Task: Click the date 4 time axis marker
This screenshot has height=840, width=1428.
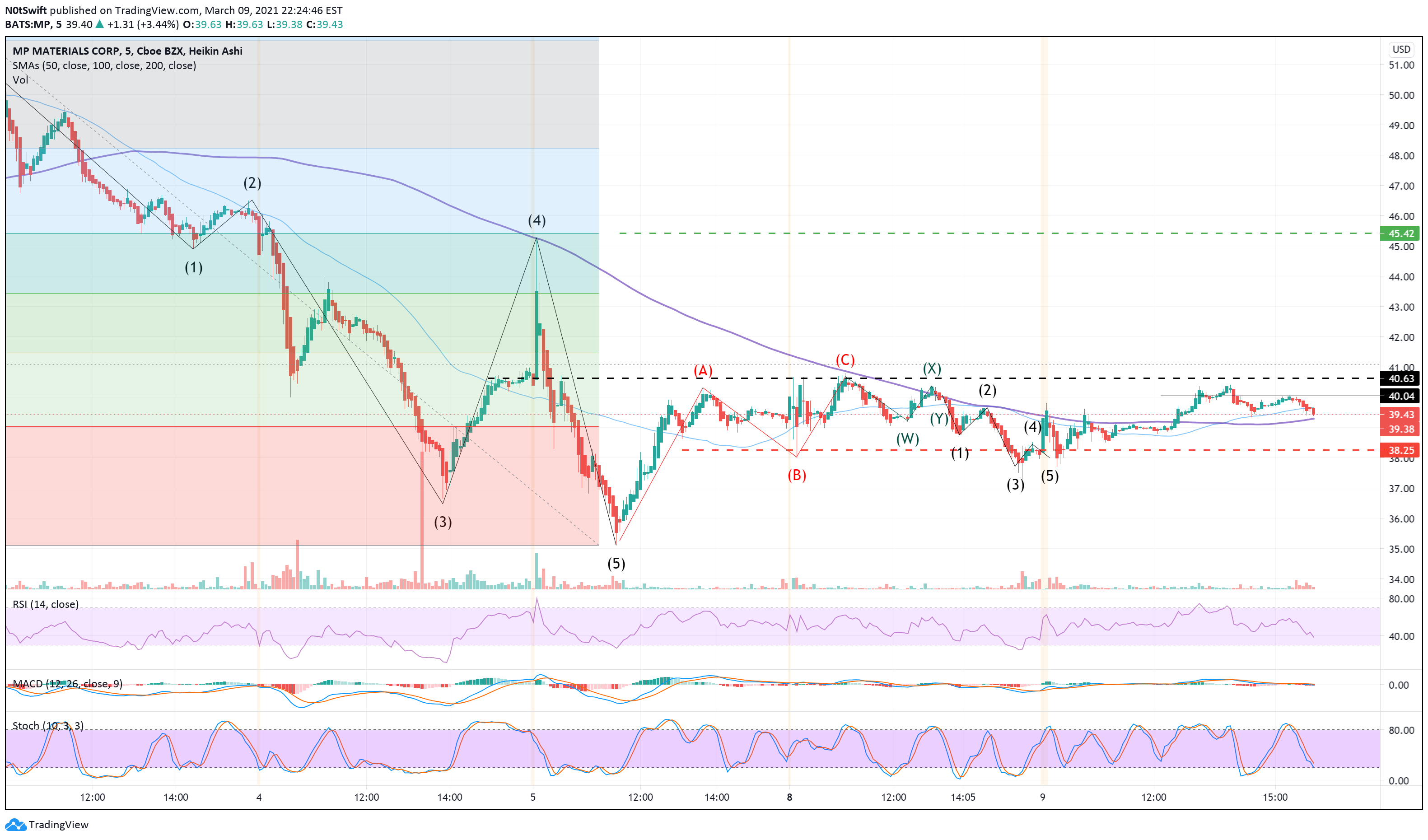Action: click(259, 798)
